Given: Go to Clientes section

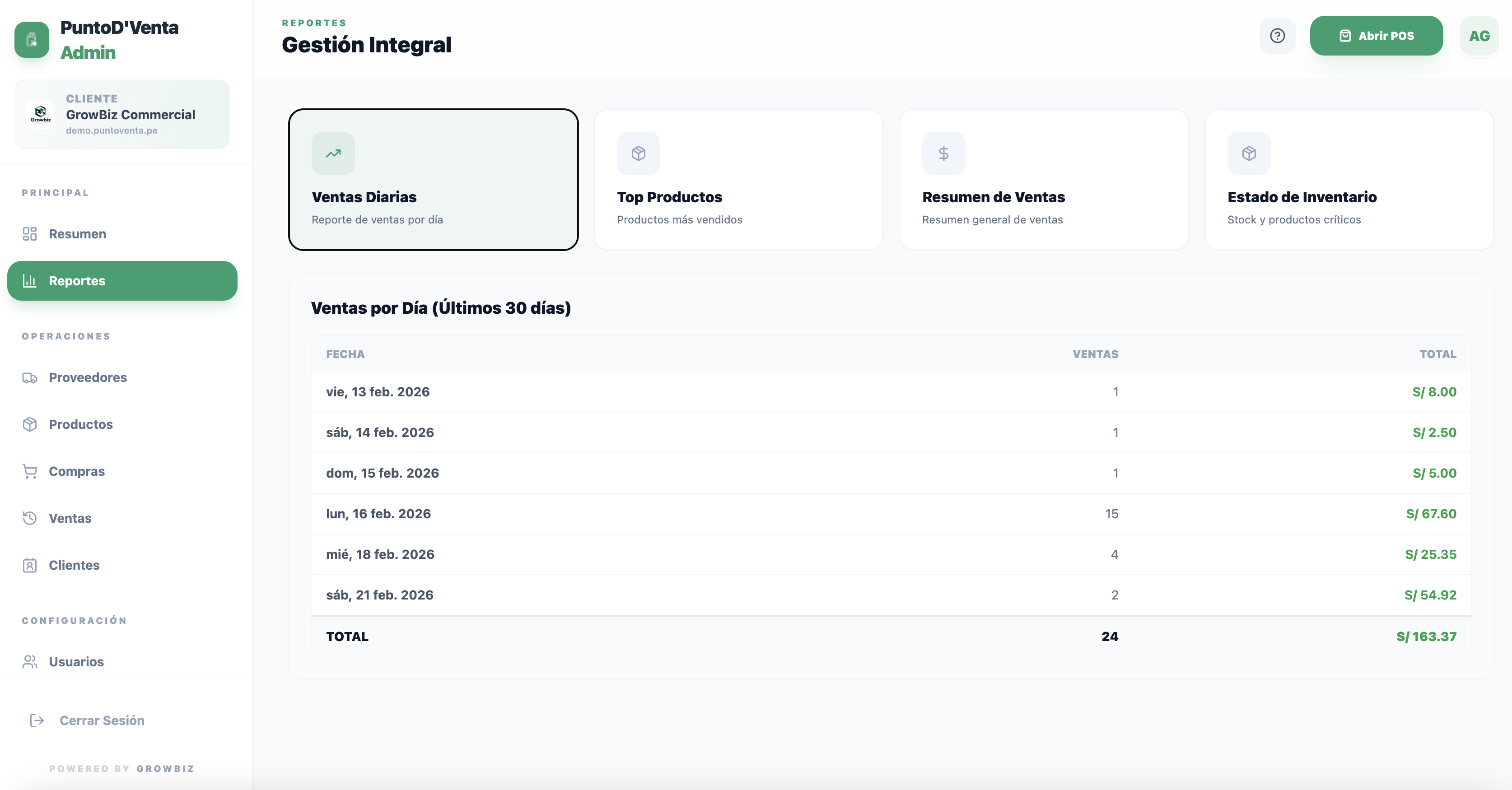Looking at the screenshot, I should pos(122,565).
